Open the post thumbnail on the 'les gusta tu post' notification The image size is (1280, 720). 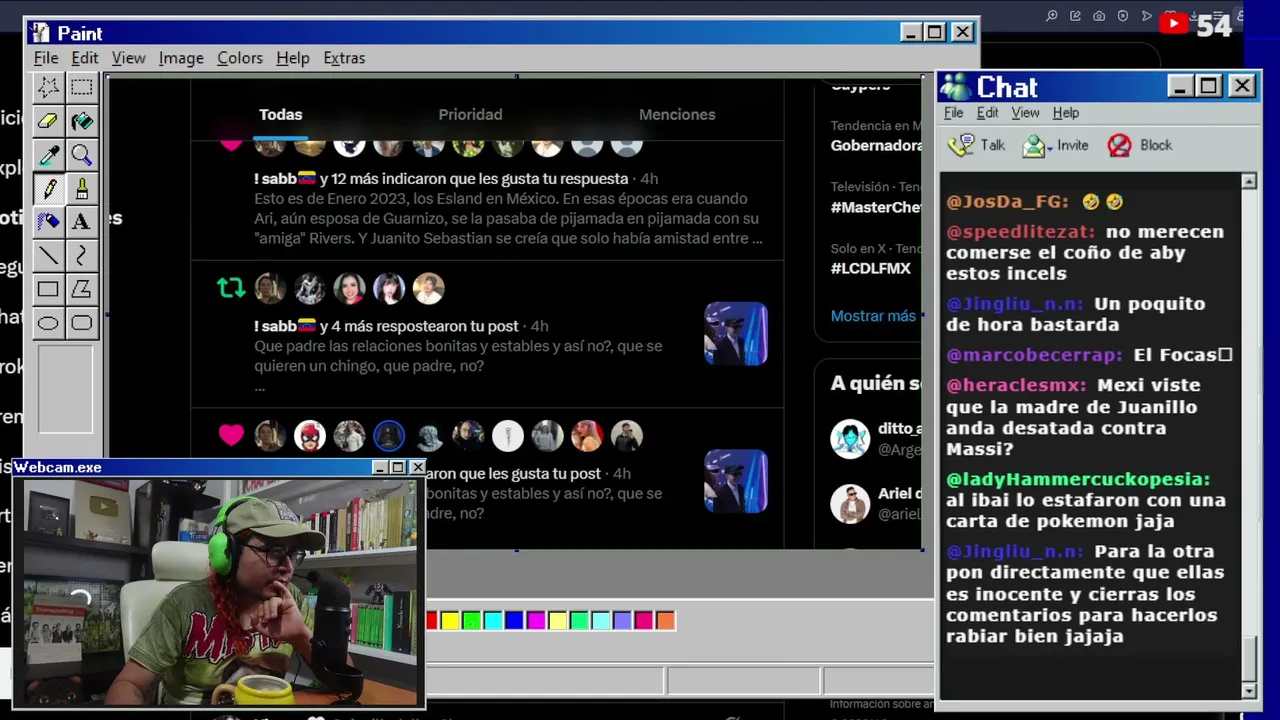point(736,481)
